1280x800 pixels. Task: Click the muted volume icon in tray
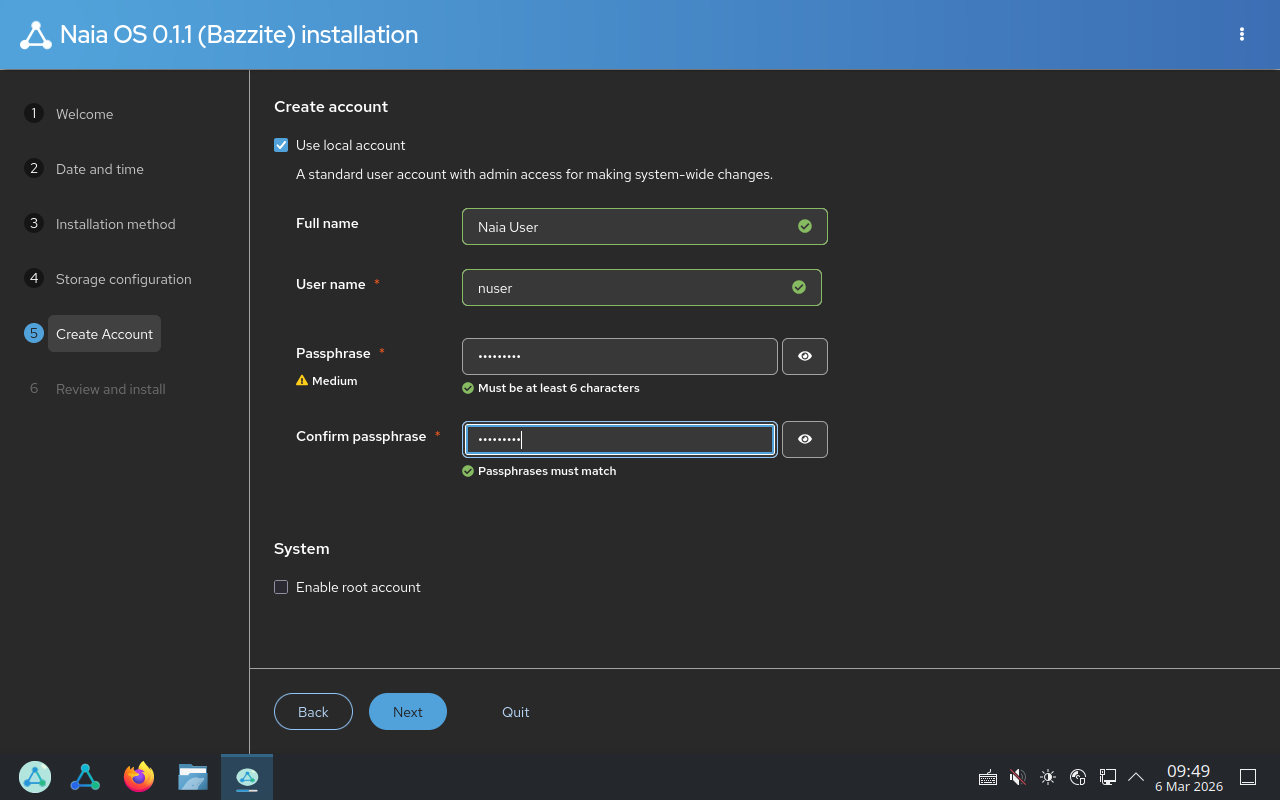[1018, 777]
